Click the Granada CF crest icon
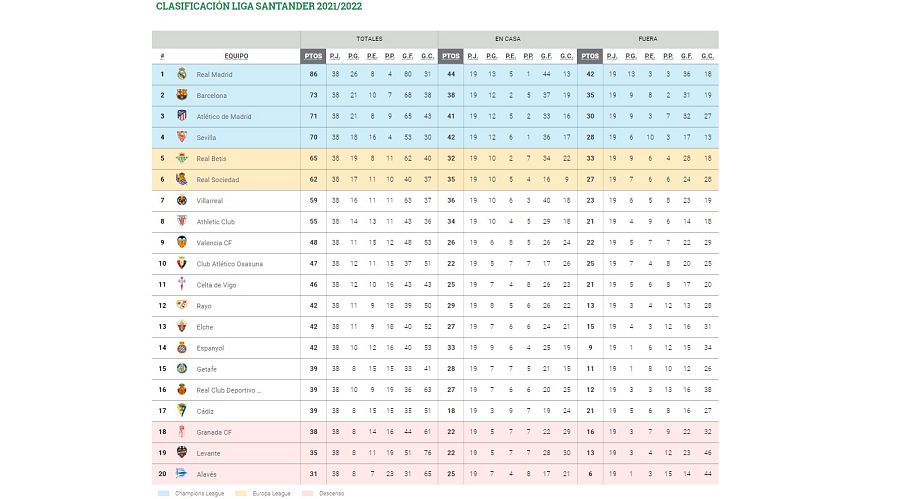This screenshot has width=900, height=499. pyautogui.click(x=182, y=431)
